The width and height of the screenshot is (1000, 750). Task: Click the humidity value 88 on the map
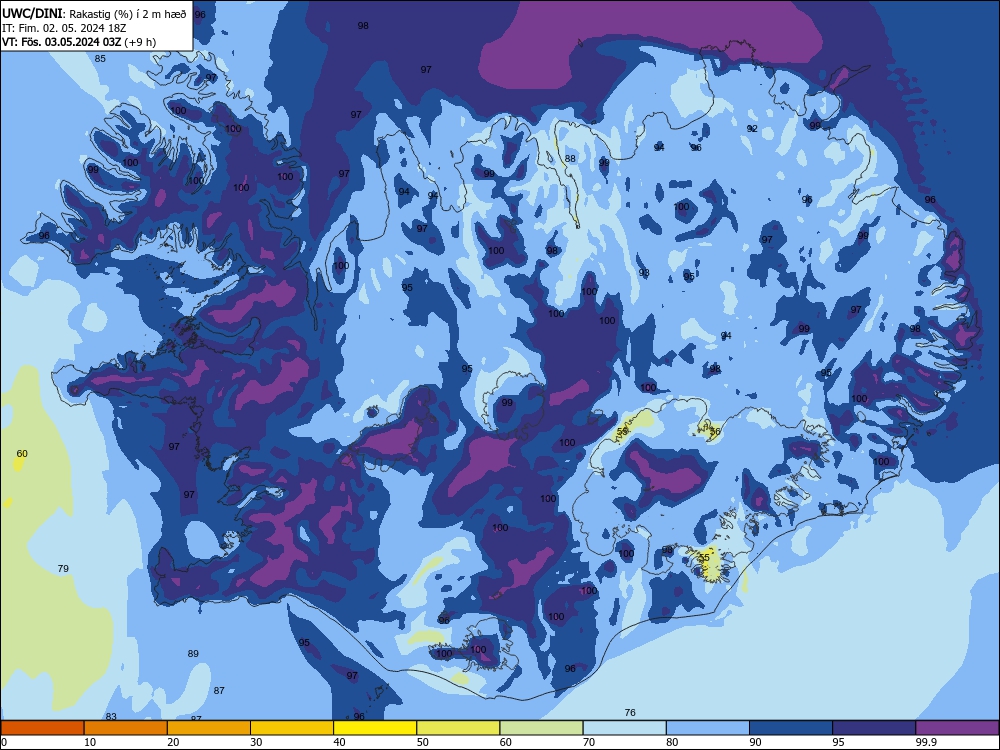click(x=570, y=158)
